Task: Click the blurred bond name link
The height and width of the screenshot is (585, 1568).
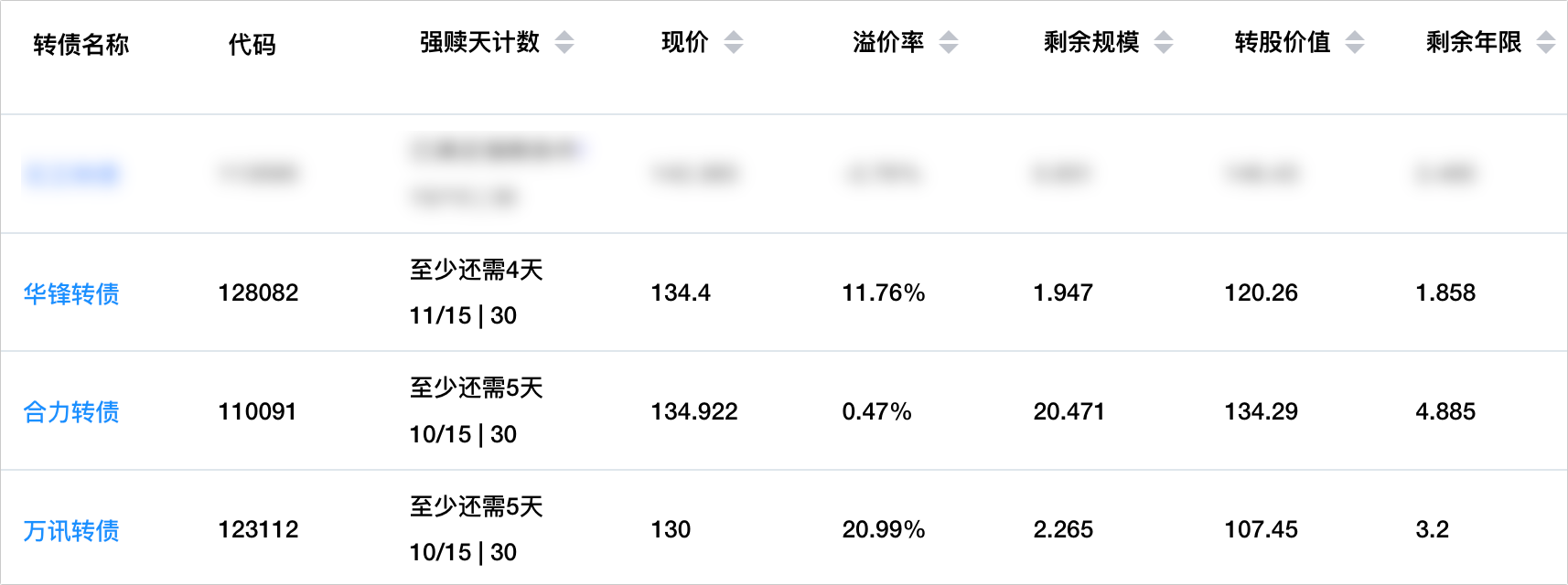Action: pyautogui.click(x=71, y=174)
